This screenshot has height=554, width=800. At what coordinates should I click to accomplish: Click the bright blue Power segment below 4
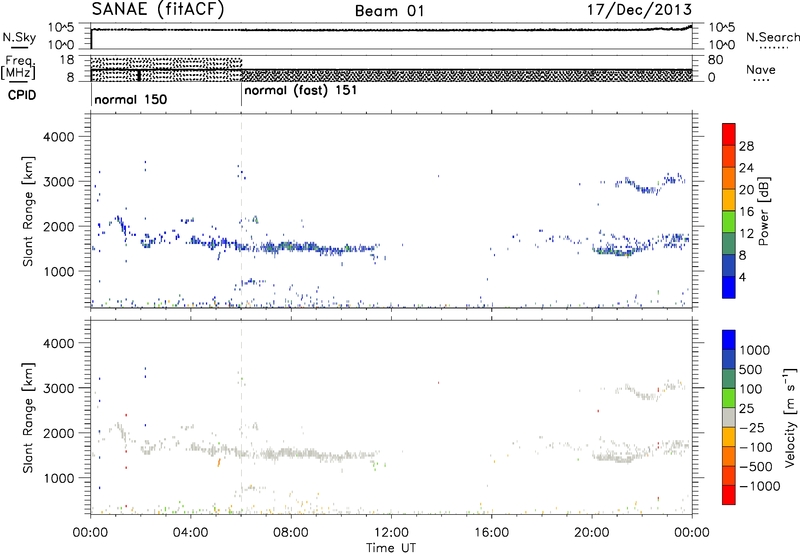(729, 287)
